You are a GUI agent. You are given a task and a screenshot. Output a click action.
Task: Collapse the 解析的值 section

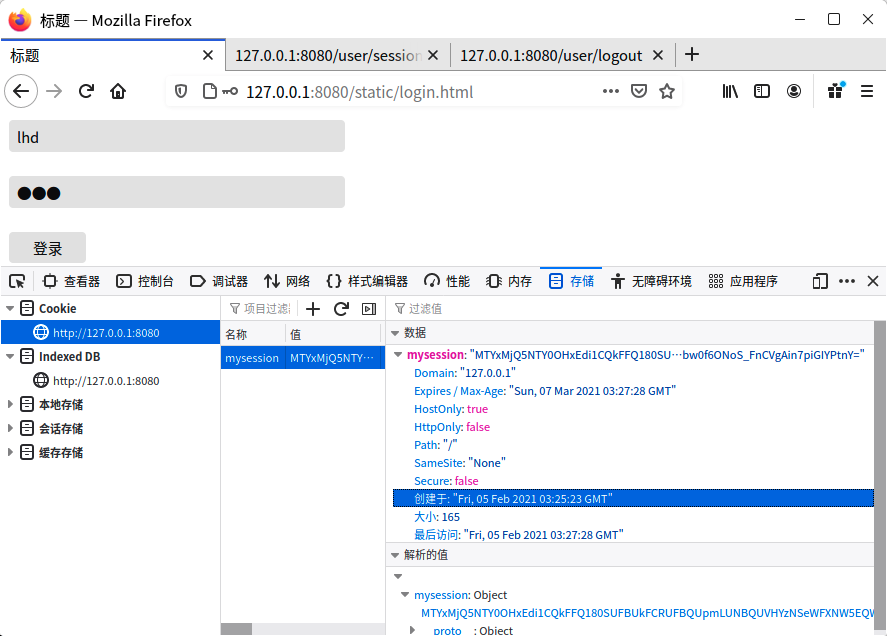click(395, 555)
